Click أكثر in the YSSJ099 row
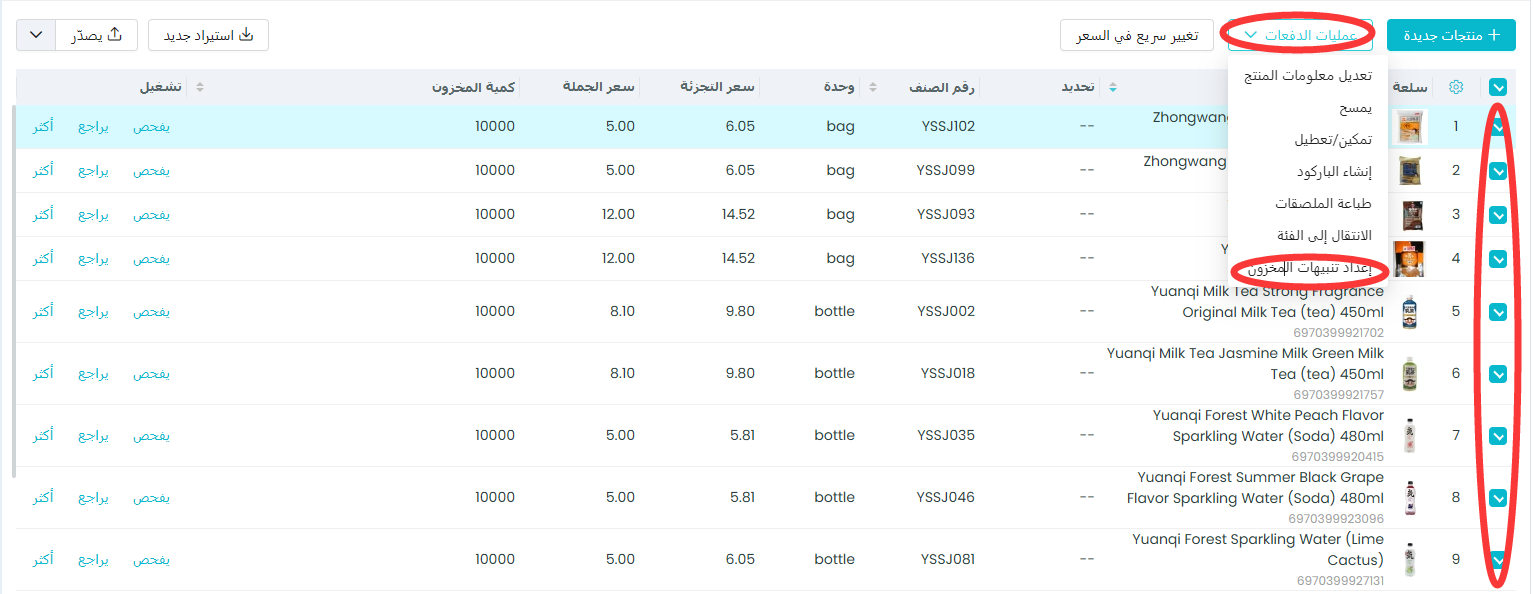The image size is (1533, 594). pyautogui.click(x=42, y=171)
